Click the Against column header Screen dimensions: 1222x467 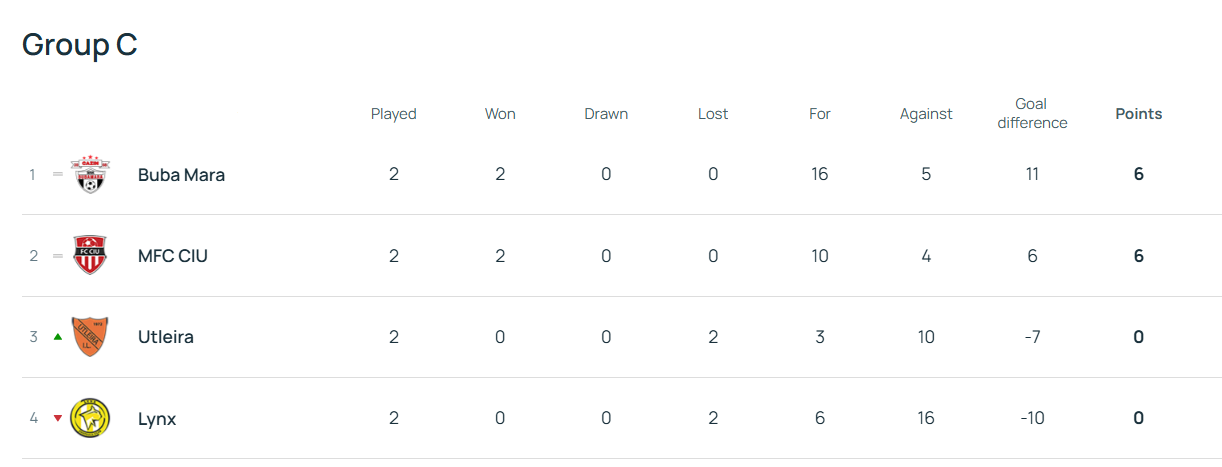(926, 114)
